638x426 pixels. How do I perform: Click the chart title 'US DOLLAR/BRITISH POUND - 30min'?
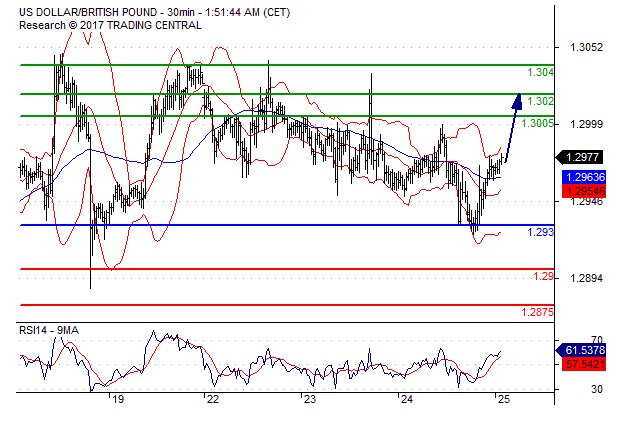[x=106, y=13]
